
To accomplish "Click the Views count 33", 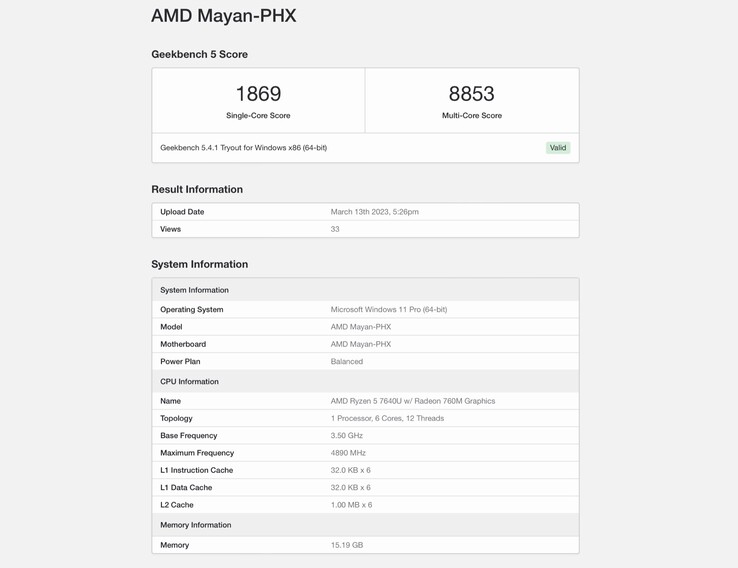I will click(x=335, y=229).
